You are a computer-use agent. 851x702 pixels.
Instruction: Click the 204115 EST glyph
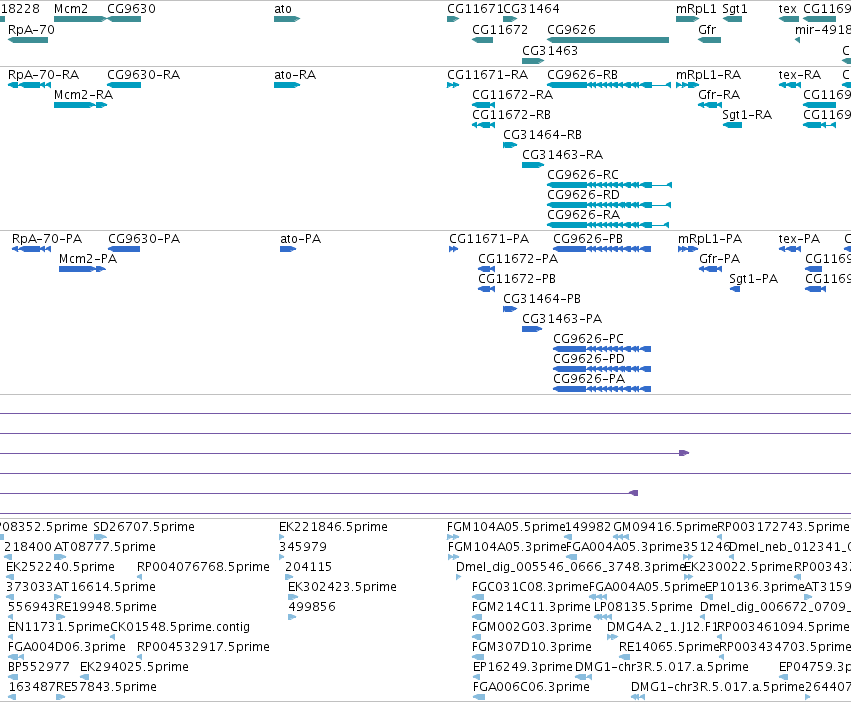tap(289, 577)
